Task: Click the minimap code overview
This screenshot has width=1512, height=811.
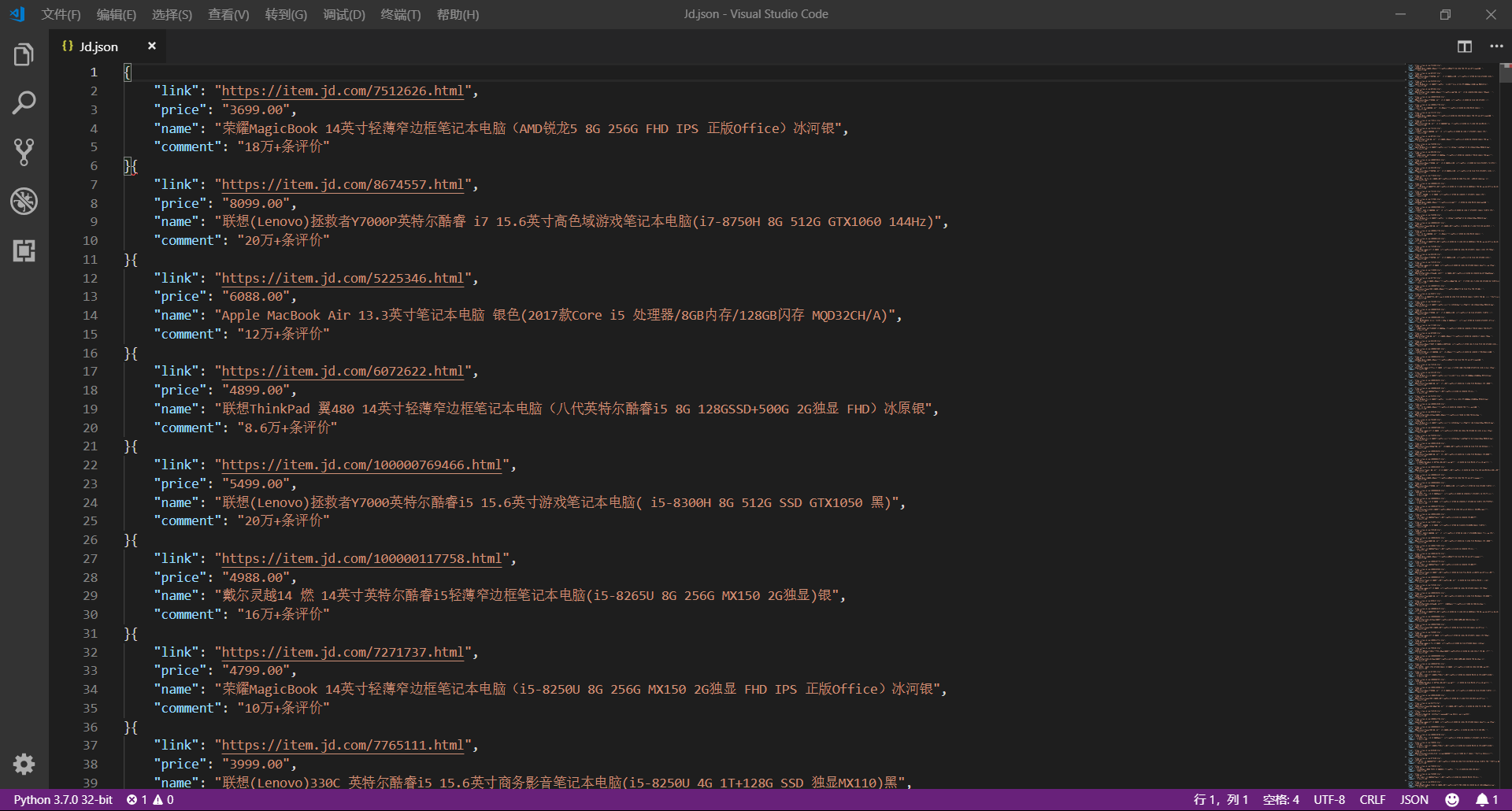Action: coord(1452,425)
